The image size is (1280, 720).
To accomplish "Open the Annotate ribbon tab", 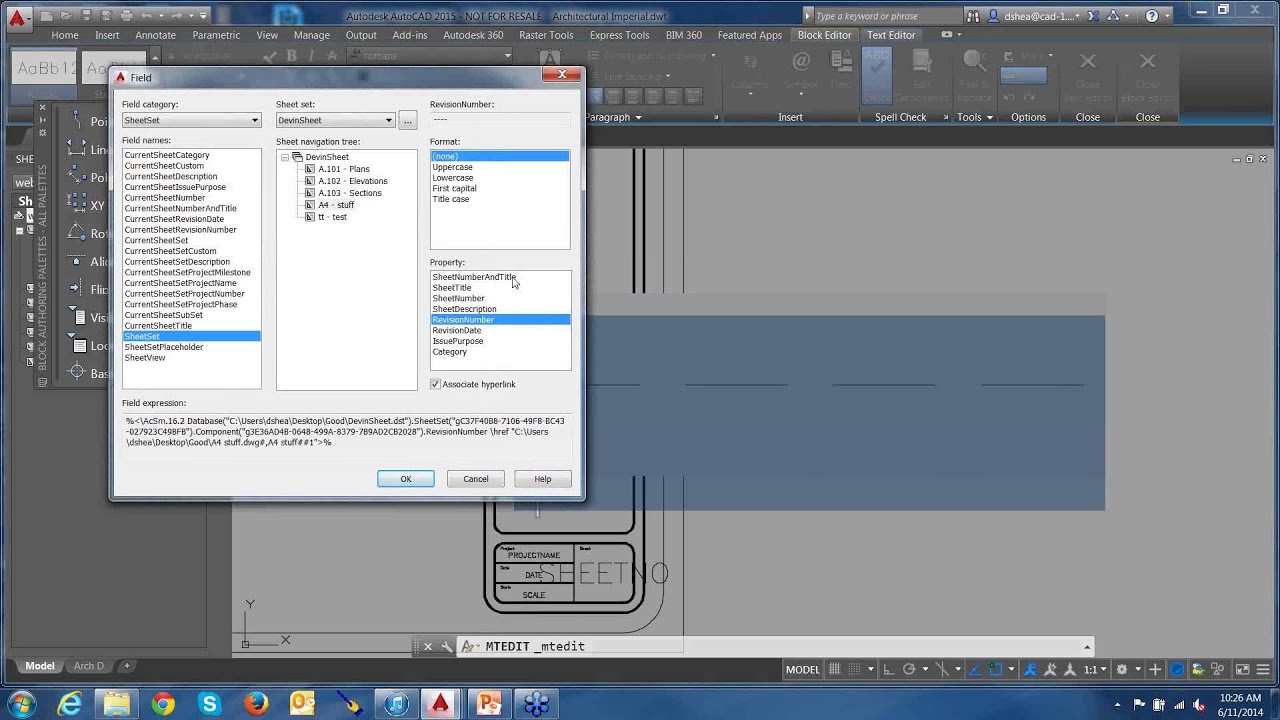I will click(x=156, y=35).
